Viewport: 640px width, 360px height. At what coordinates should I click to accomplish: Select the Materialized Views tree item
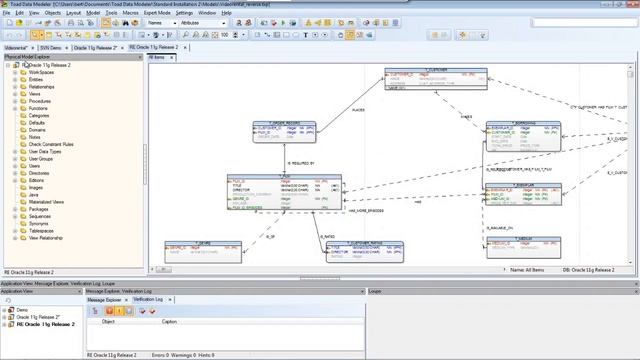point(46,202)
